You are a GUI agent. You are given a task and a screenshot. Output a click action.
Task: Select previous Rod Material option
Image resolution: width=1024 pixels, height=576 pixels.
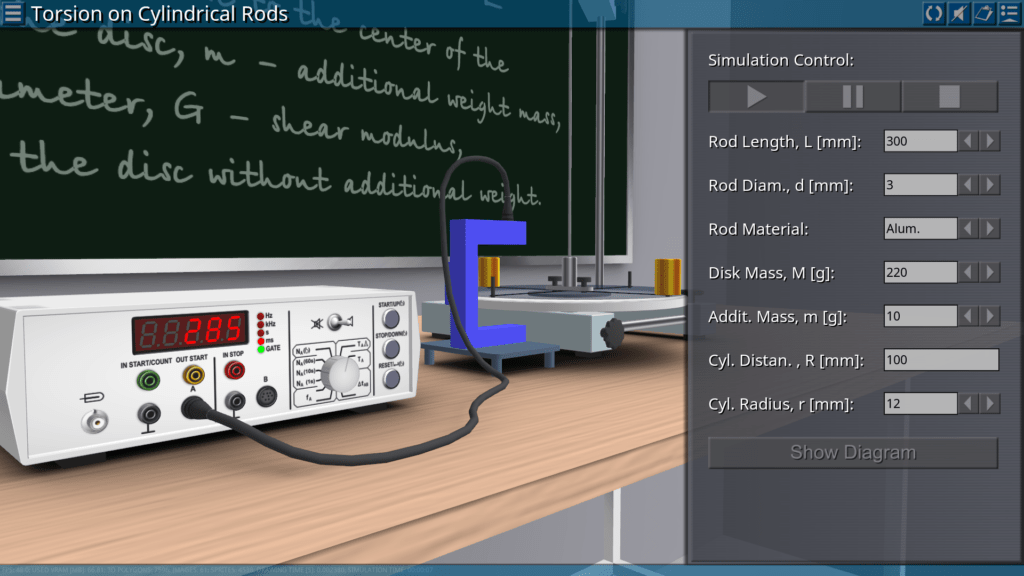968,229
